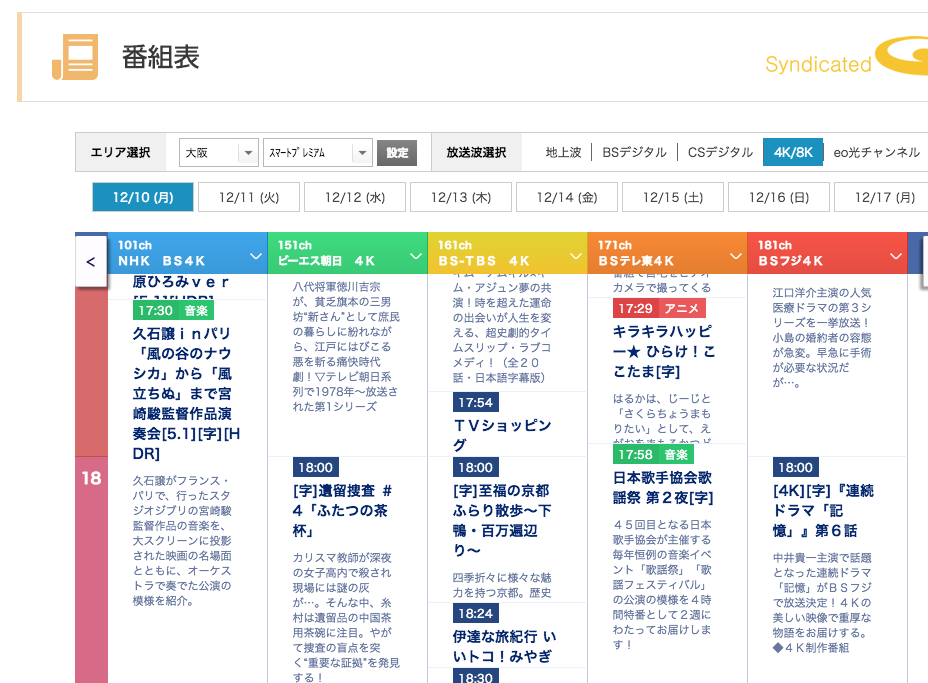Select the CSデジタル broadcast tab
The height and width of the screenshot is (683, 928).
(x=720, y=153)
